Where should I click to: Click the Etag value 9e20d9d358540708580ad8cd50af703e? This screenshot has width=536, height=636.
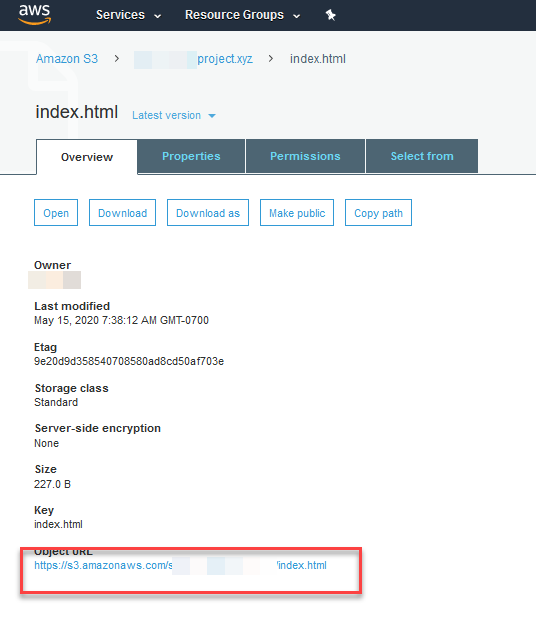129,361
